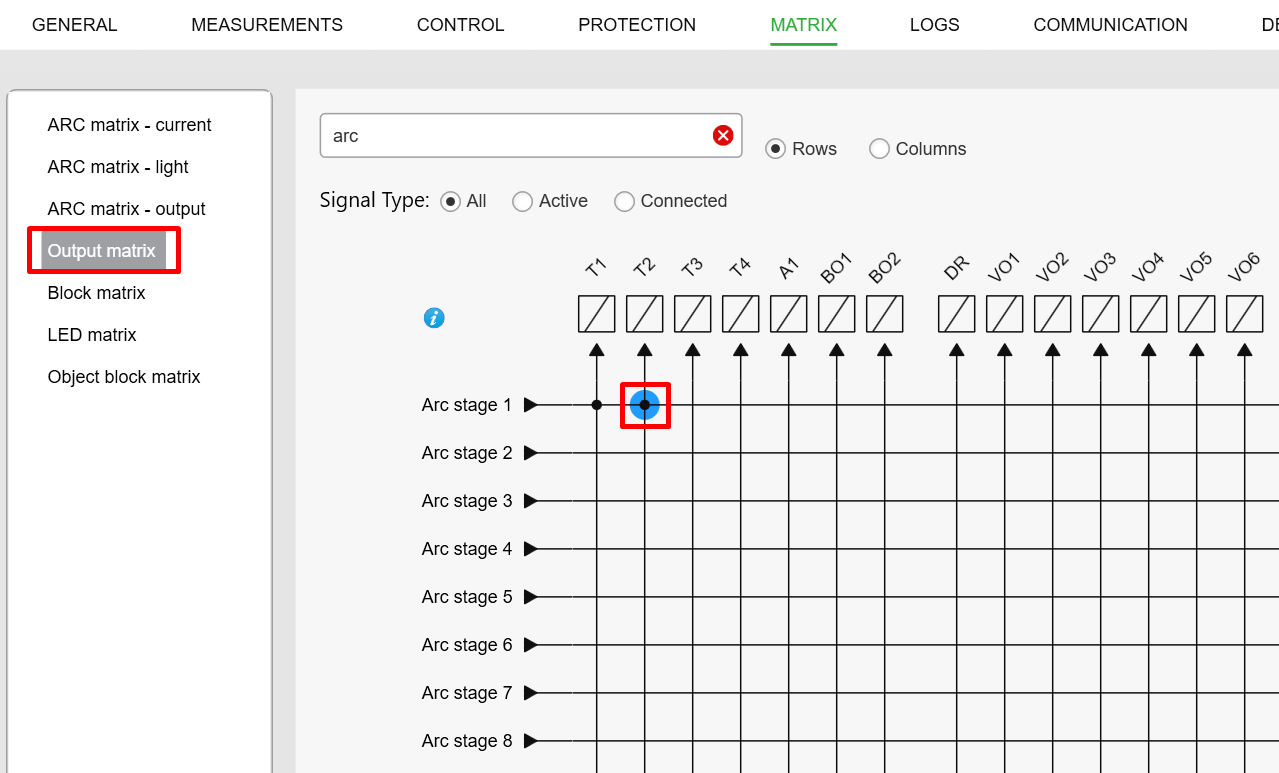Open the CONTROL tab
Image resolution: width=1279 pixels, height=773 pixels.
click(x=461, y=25)
